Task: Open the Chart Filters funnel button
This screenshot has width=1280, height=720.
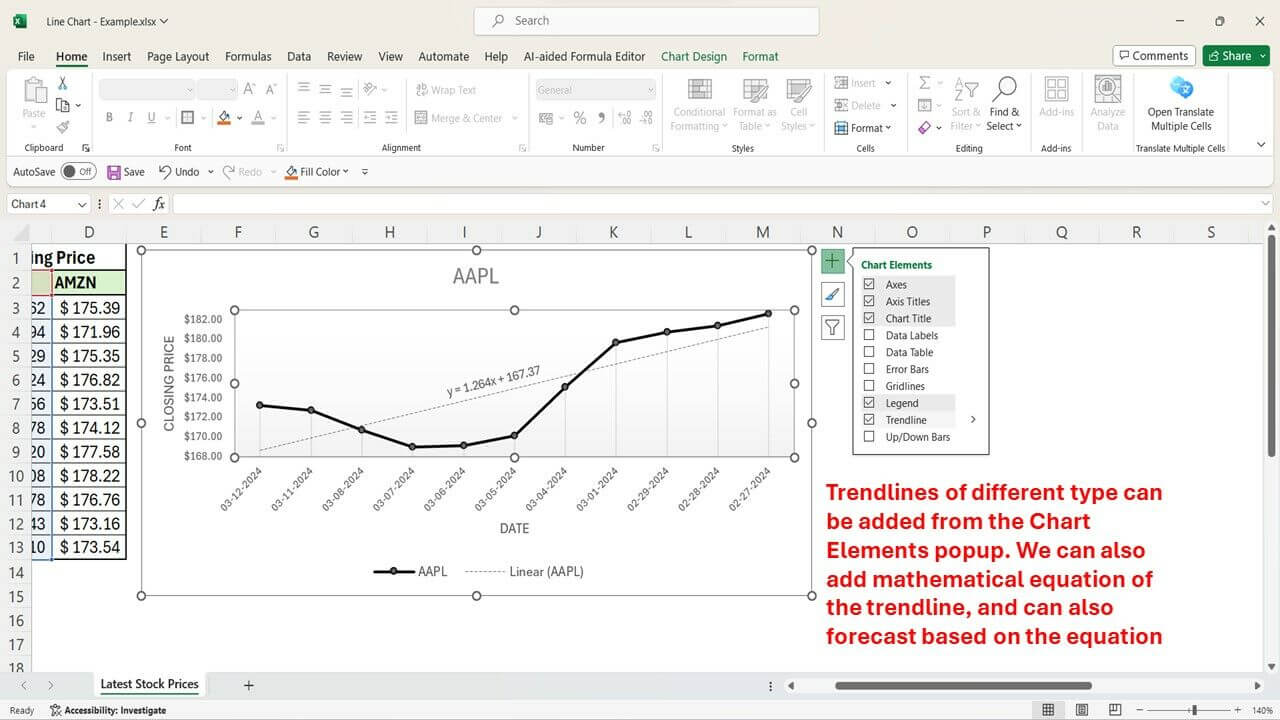Action: [x=832, y=327]
